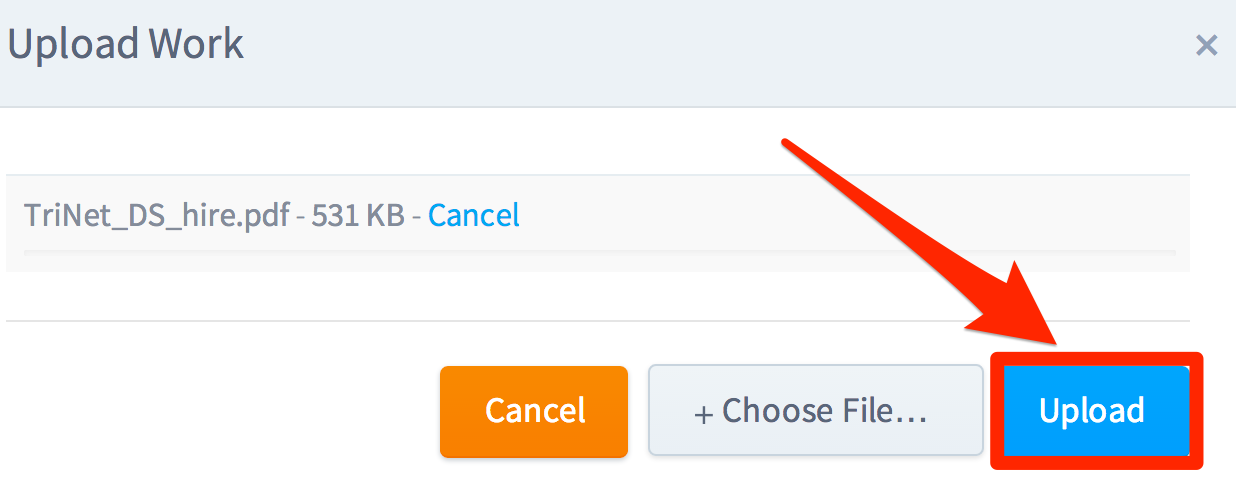Viewport: 1236px width, 484px height.
Task: Select the TriNet_DS_hire.pdf file name
Action: click(x=158, y=216)
